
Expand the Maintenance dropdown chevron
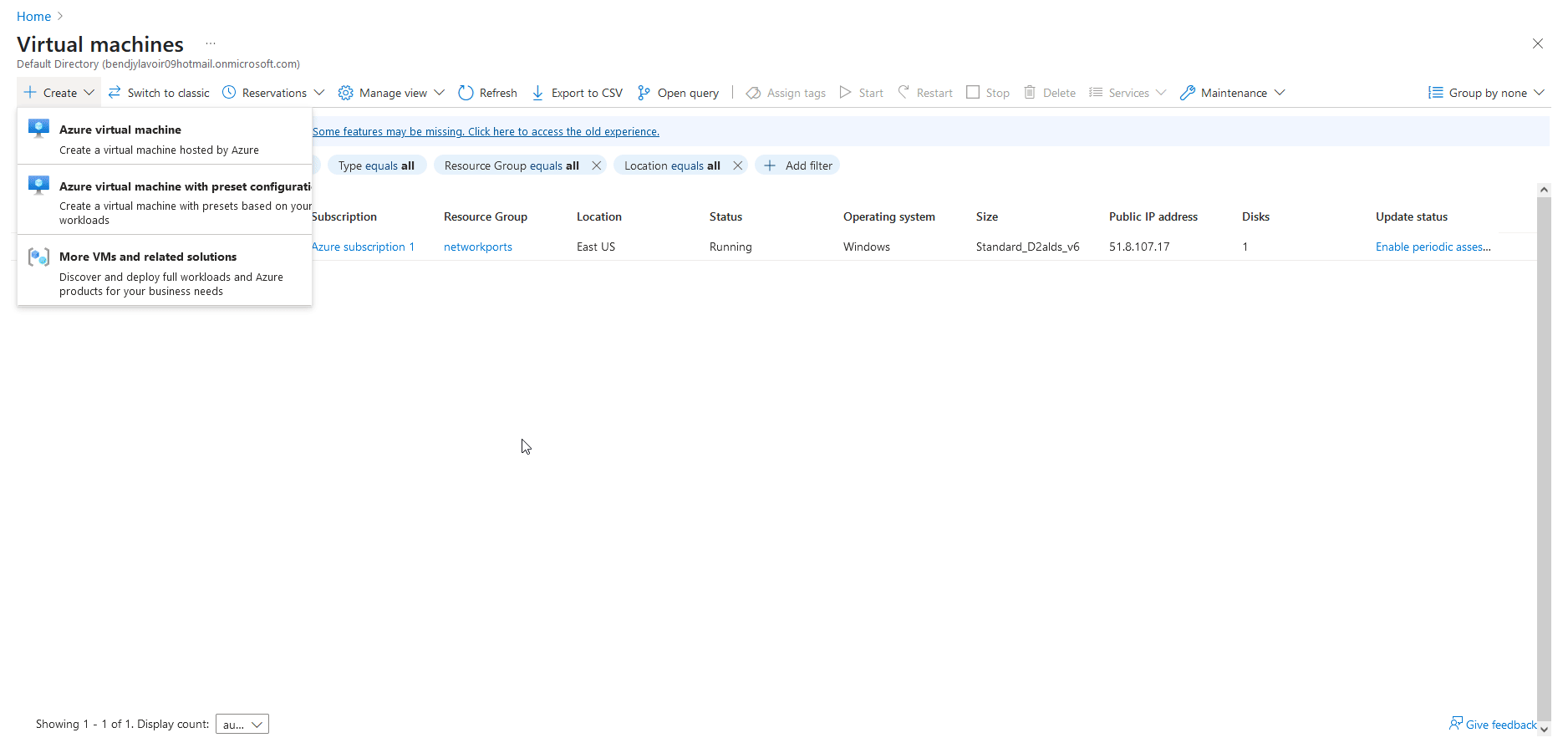pos(1280,93)
